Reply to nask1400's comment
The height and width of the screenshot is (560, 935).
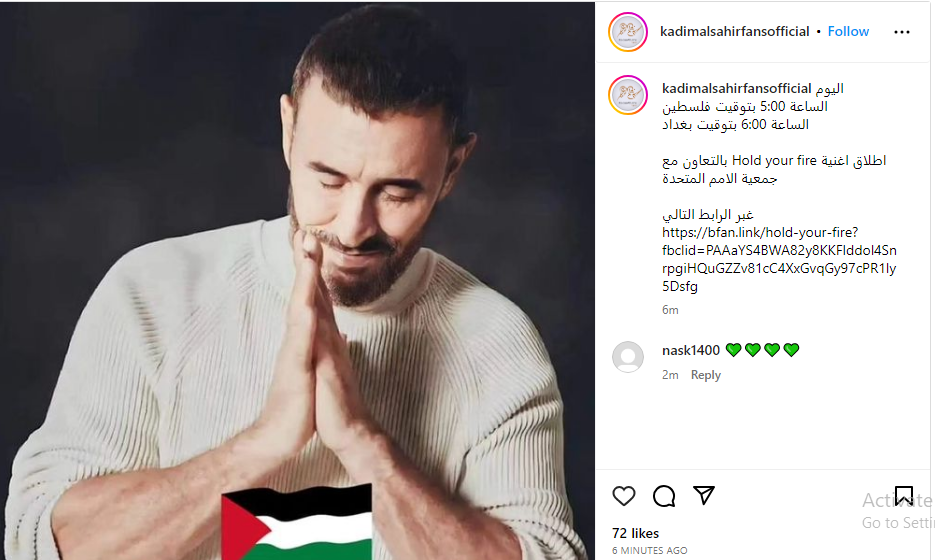click(x=705, y=375)
